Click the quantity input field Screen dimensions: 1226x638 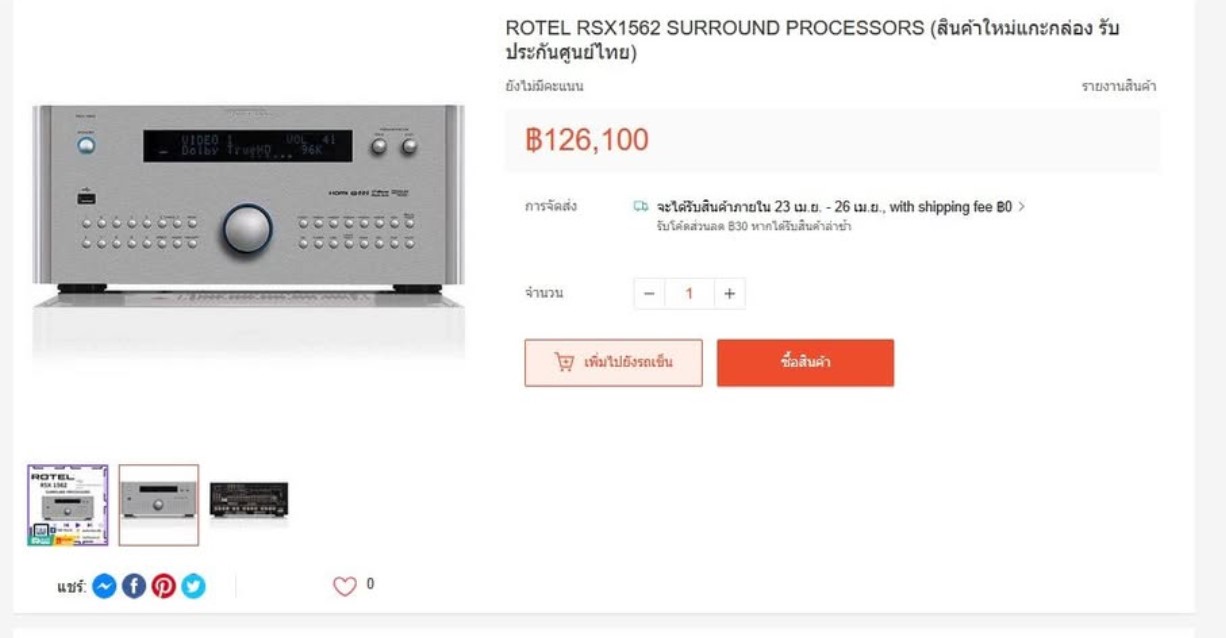(689, 294)
